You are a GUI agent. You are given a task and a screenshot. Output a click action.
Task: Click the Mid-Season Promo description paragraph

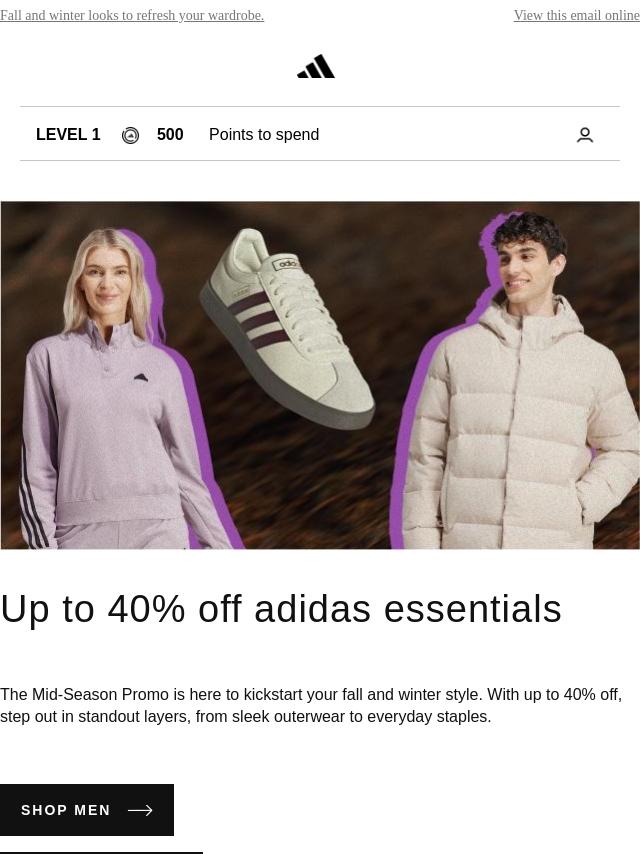pos(311,705)
